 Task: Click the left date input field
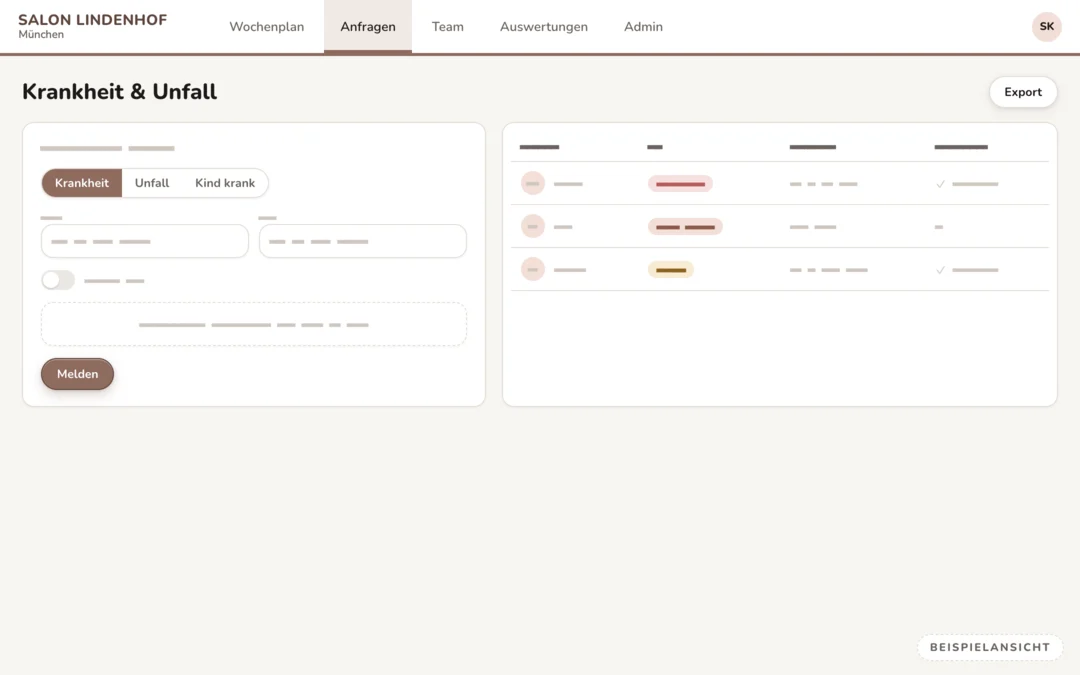145,241
